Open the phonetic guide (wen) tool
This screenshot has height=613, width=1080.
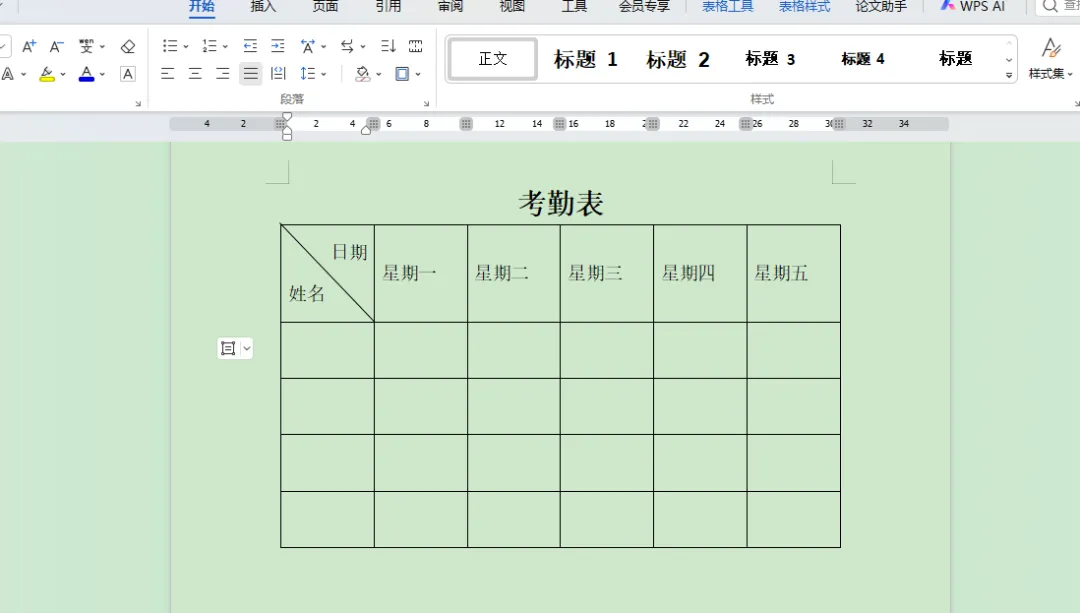[x=86, y=46]
